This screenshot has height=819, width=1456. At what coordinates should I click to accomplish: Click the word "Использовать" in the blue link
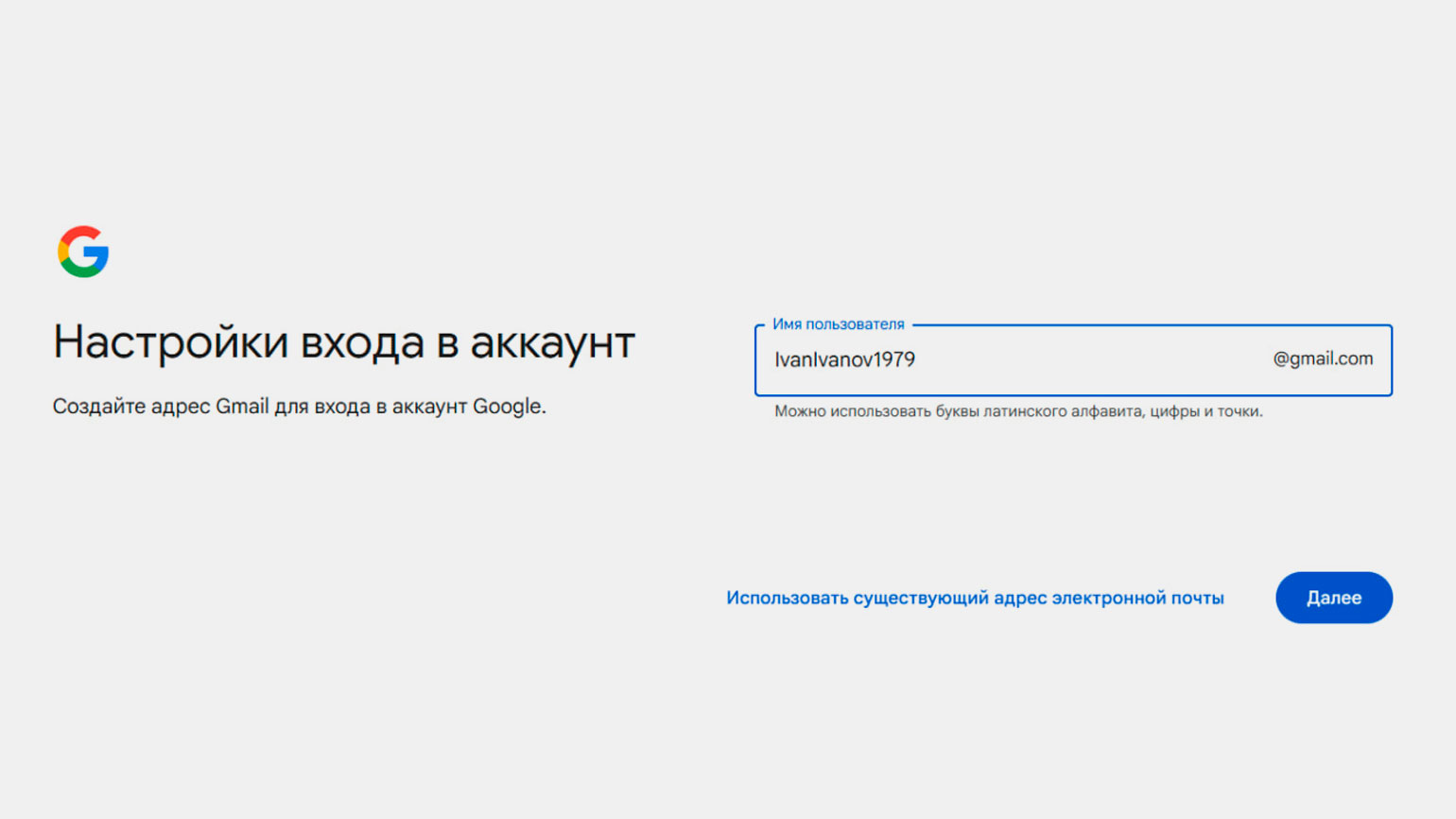pyautogui.click(x=787, y=598)
